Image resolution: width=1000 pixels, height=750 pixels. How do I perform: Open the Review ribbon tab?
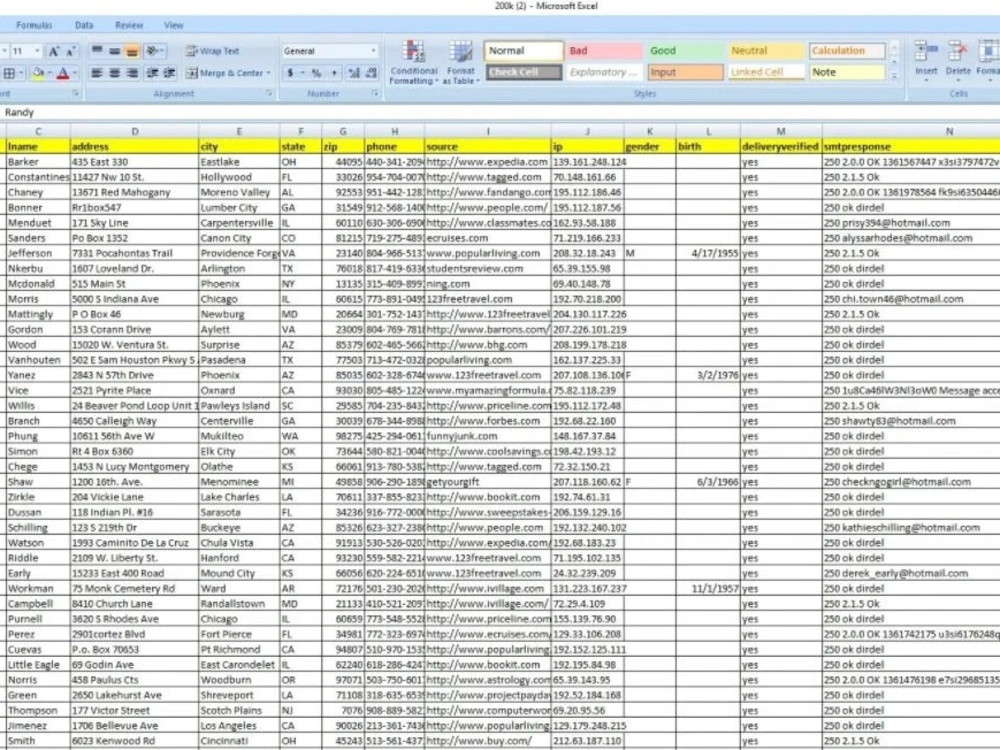tap(129, 26)
